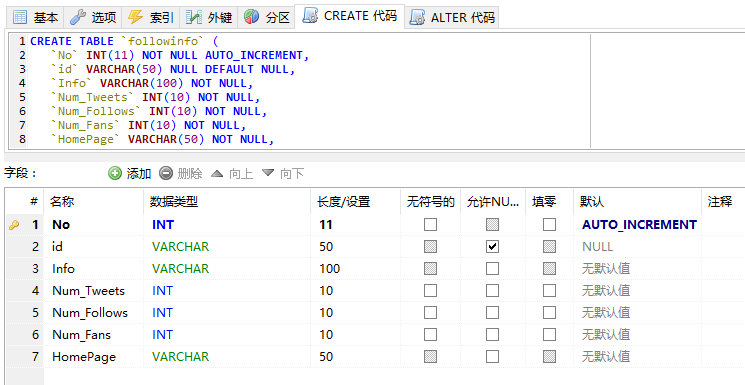Click the 基本 tab table icon

pos(19,18)
